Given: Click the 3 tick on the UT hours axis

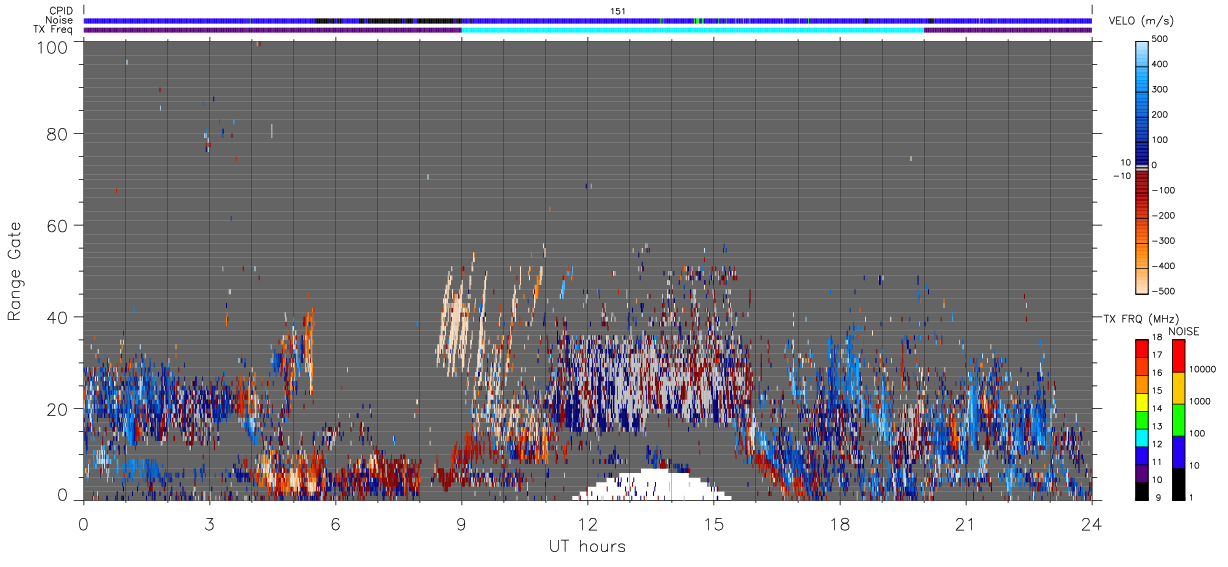Looking at the screenshot, I should pos(209,523).
